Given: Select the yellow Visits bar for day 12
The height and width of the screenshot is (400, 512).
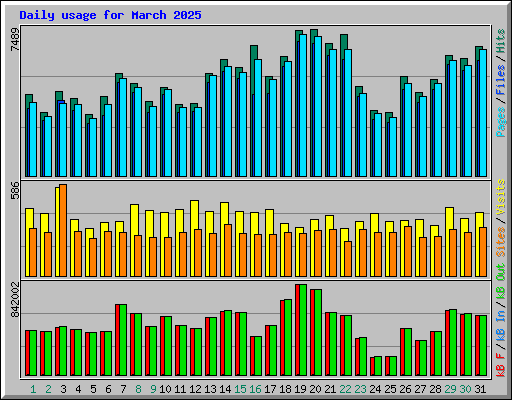Looking at the screenshot, I should click(193, 238).
